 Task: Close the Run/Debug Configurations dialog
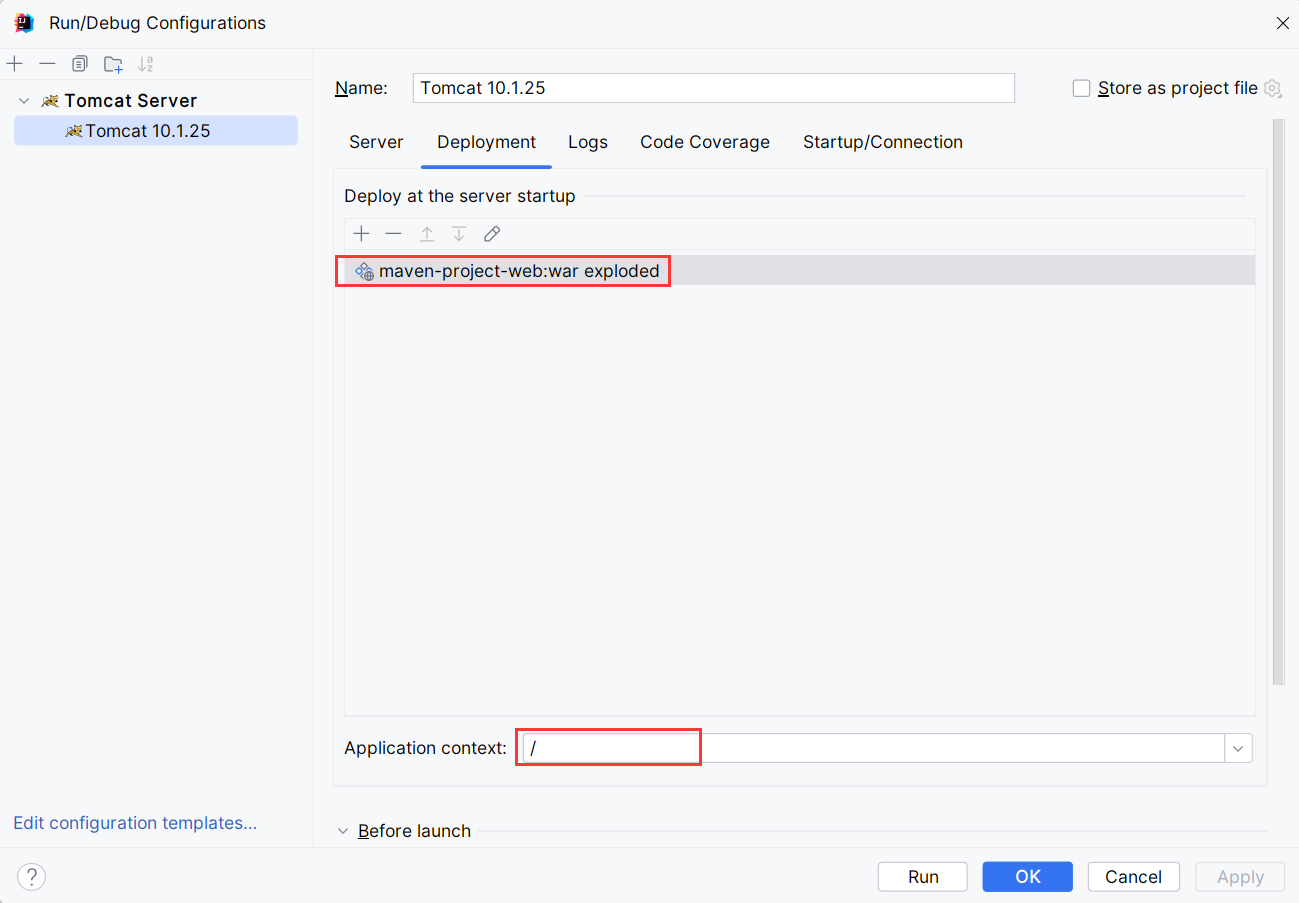pos(1282,23)
